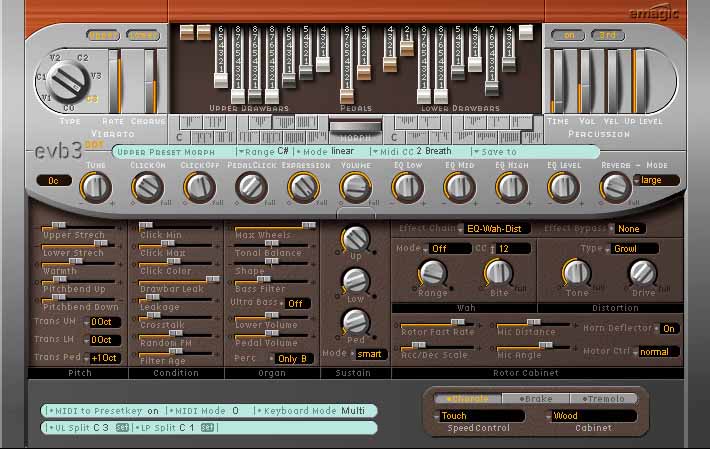Click the Sustain Low knob
This screenshot has height=449, width=710.
[355, 282]
